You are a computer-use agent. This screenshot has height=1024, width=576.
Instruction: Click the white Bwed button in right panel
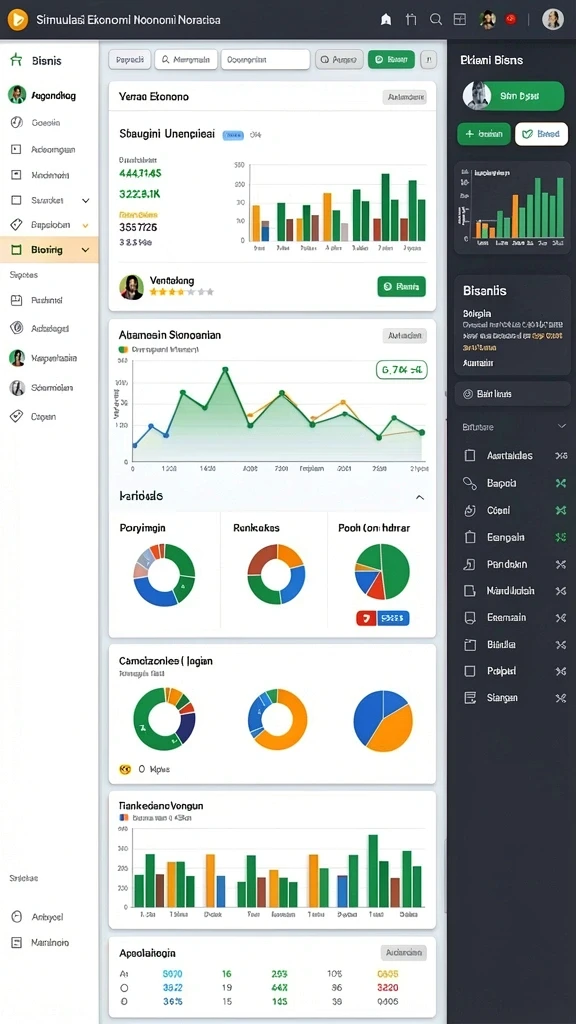(x=541, y=134)
